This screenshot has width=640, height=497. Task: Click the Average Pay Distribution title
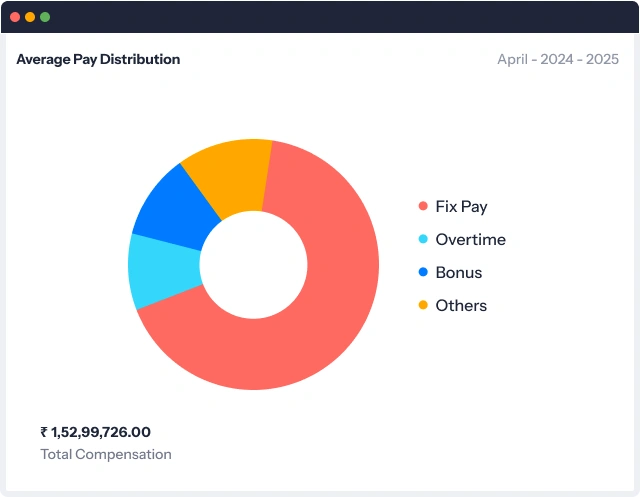pyautogui.click(x=98, y=60)
